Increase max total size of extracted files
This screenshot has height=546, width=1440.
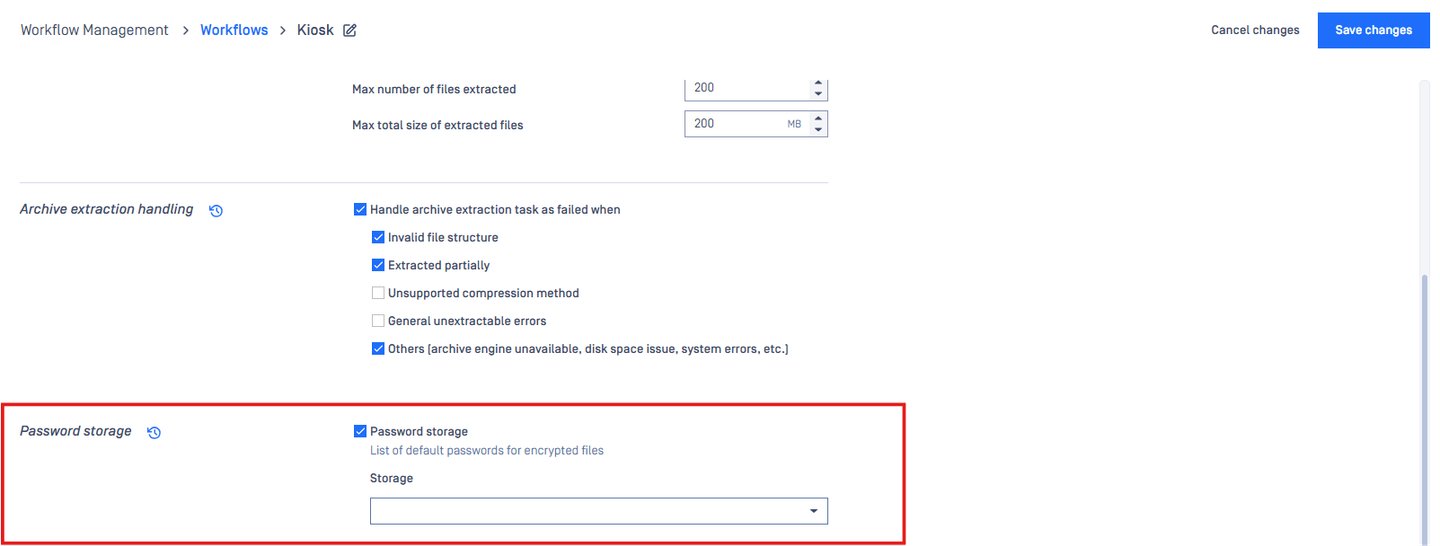pos(818,119)
